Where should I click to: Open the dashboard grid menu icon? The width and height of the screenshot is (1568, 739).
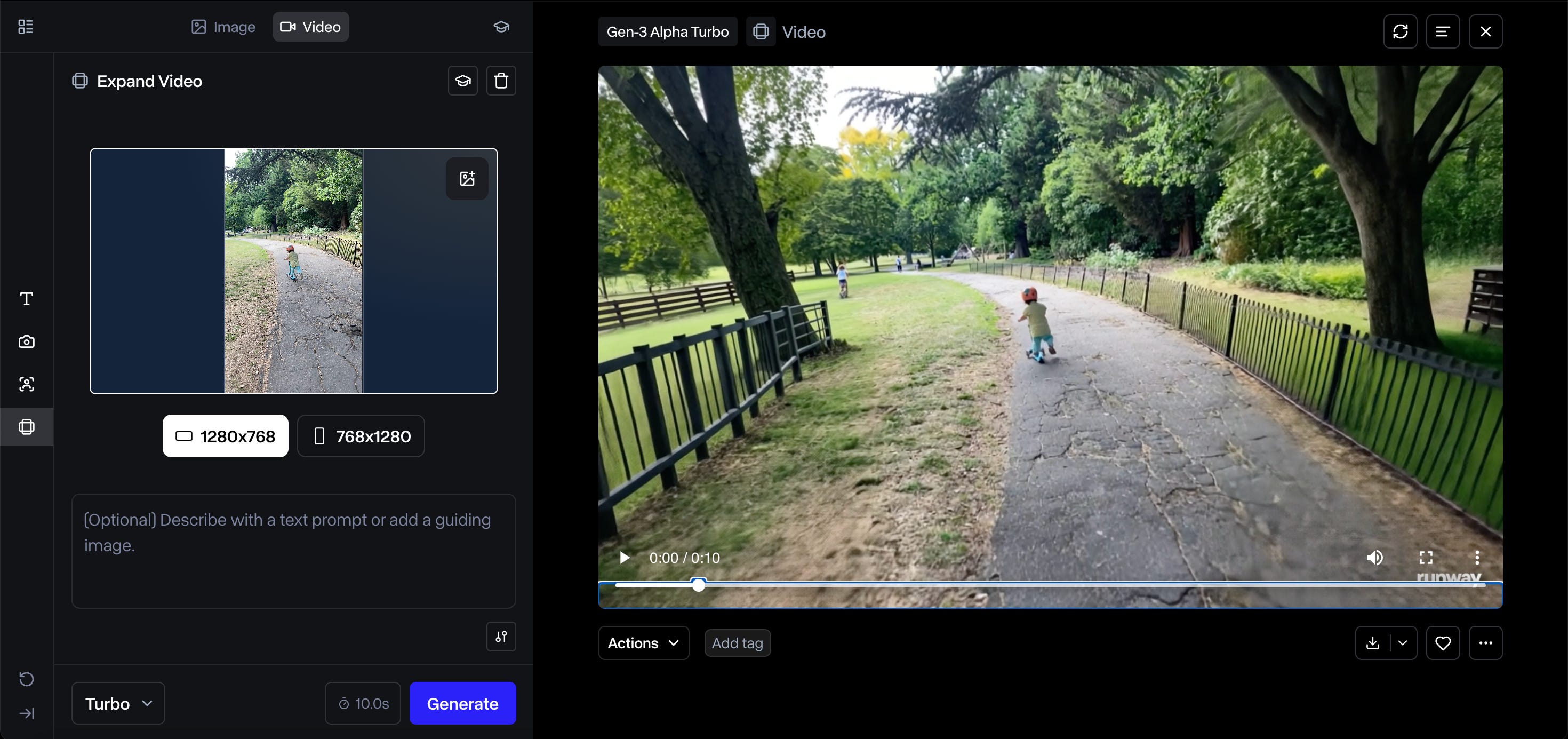[26, 27]
